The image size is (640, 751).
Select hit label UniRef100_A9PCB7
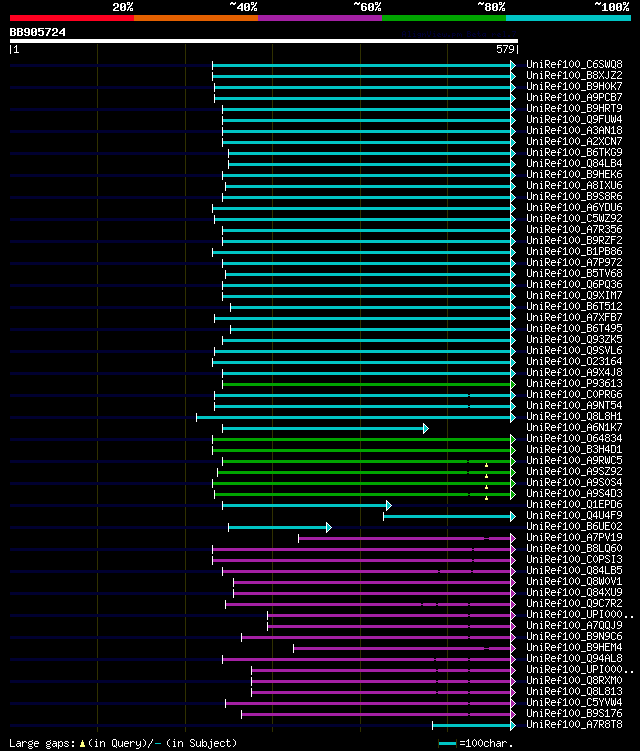(574, 97)
